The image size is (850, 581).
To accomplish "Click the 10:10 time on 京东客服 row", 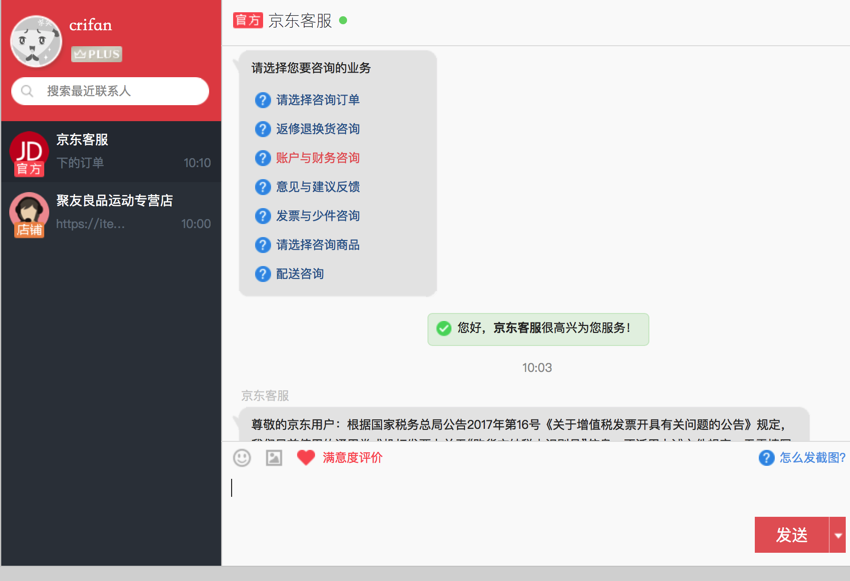I will (x=197, y=163).
